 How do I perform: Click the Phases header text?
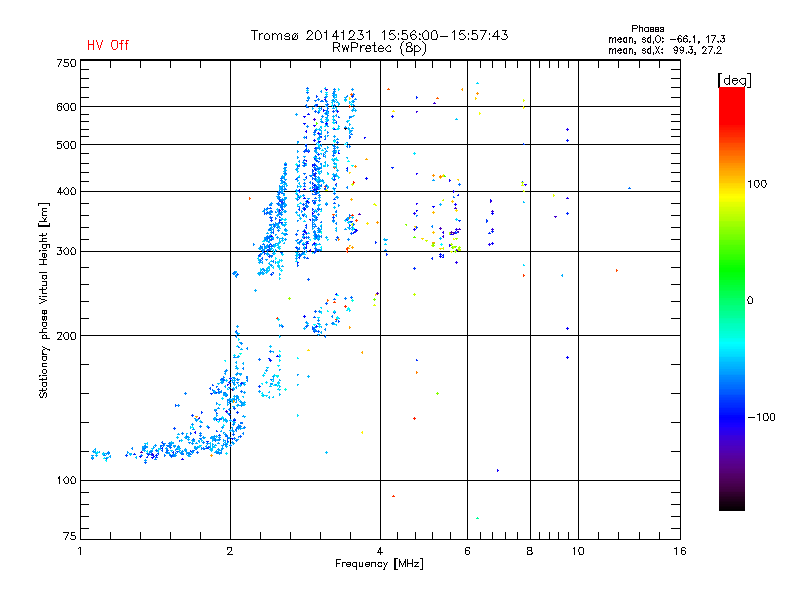tap(647, 29)
